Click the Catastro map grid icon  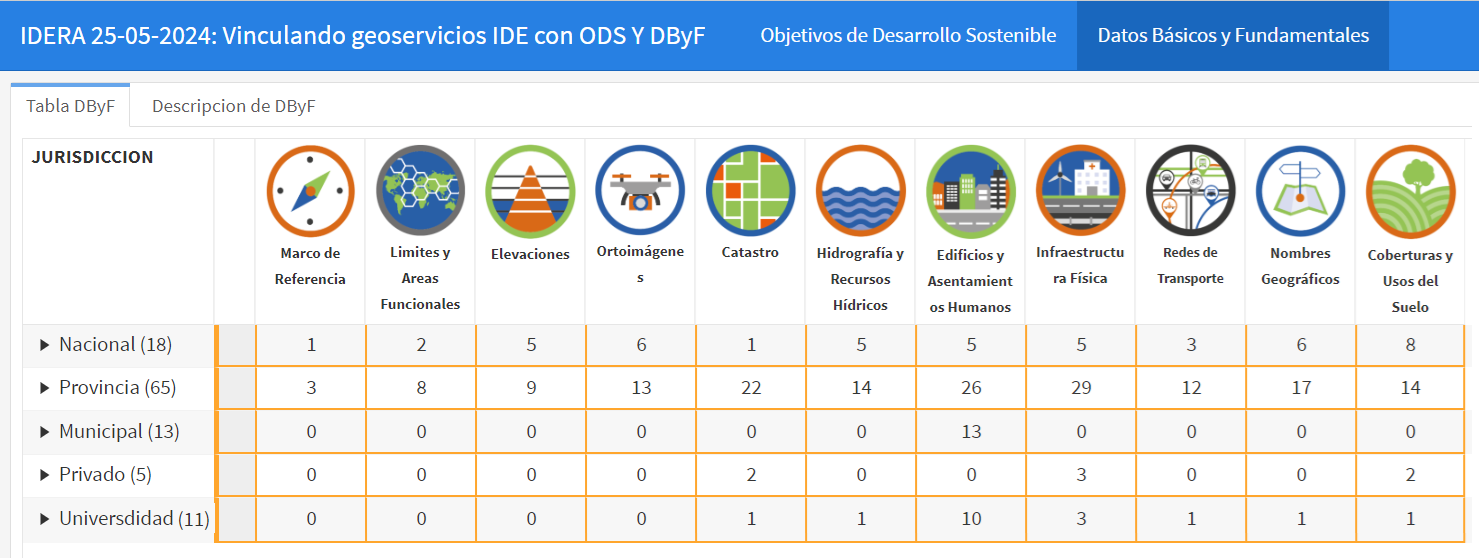coord(750,191)
